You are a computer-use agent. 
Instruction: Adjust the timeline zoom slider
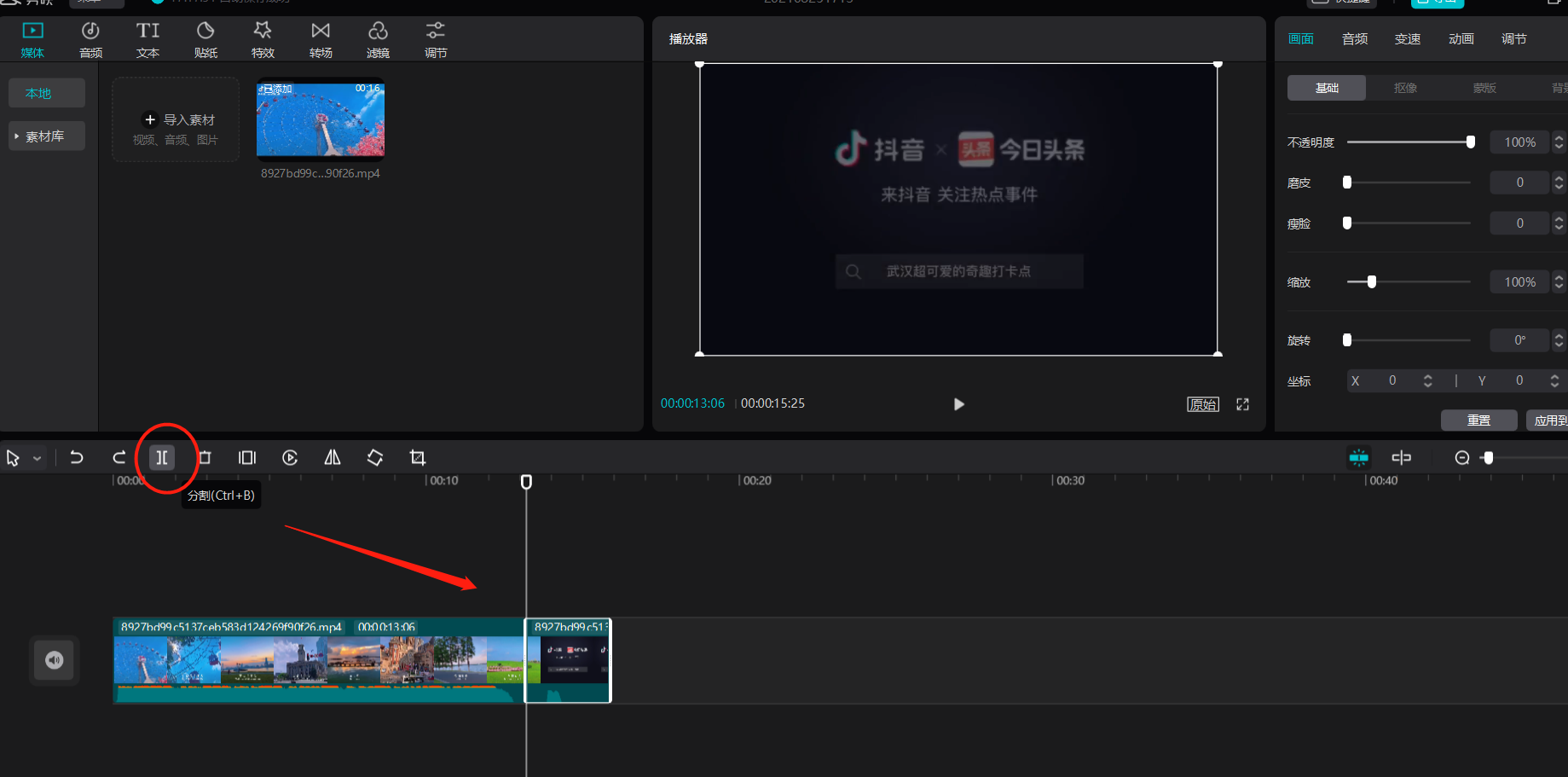(x=1489, y=458)
